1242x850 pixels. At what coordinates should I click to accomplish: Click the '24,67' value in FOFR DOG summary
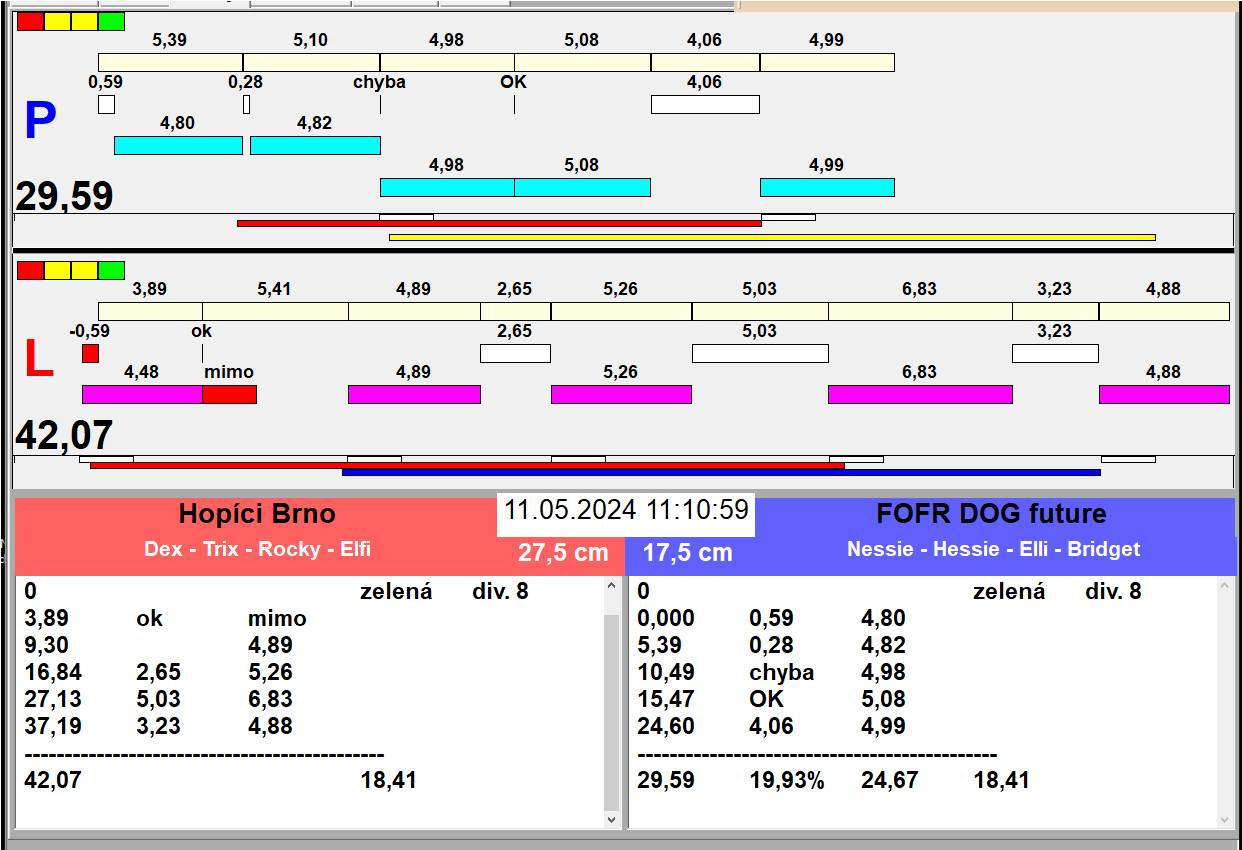coord(889,781)
